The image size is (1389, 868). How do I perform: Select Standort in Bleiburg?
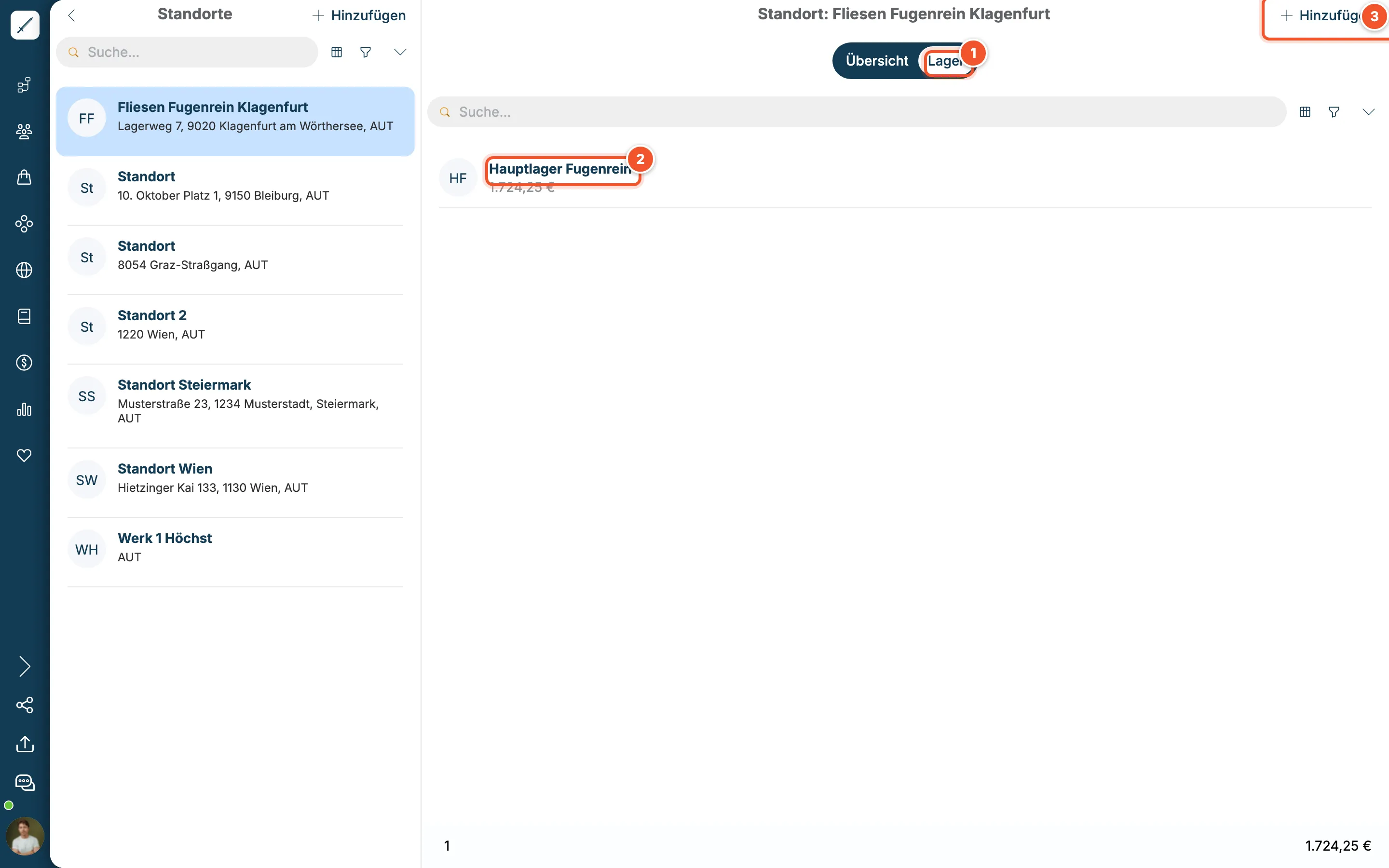coord(235,190)
